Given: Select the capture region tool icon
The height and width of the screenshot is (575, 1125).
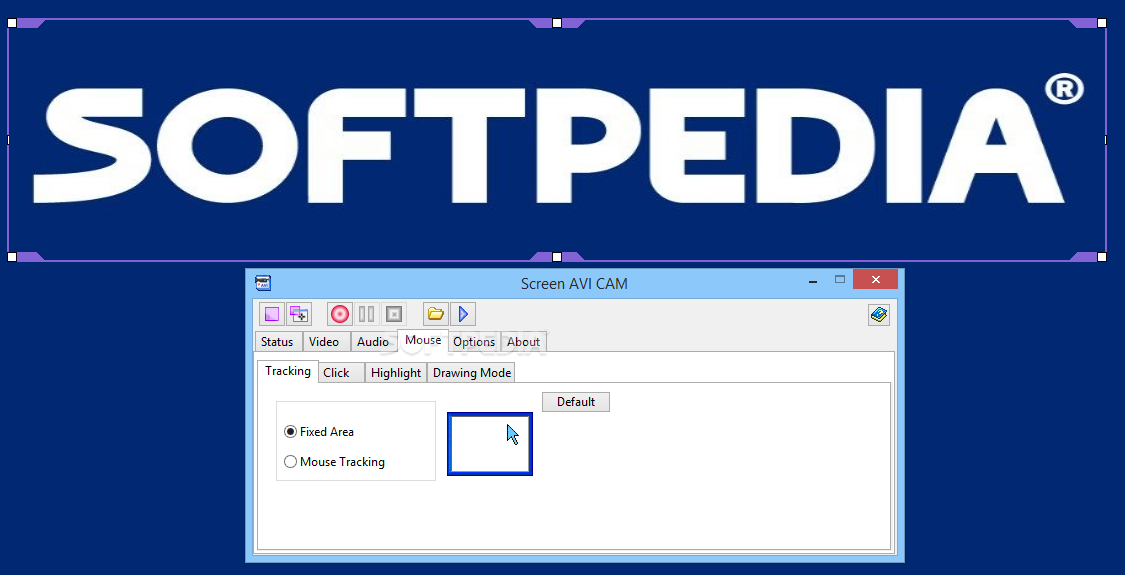Looking at the screenshot, I should coord(271,314).
